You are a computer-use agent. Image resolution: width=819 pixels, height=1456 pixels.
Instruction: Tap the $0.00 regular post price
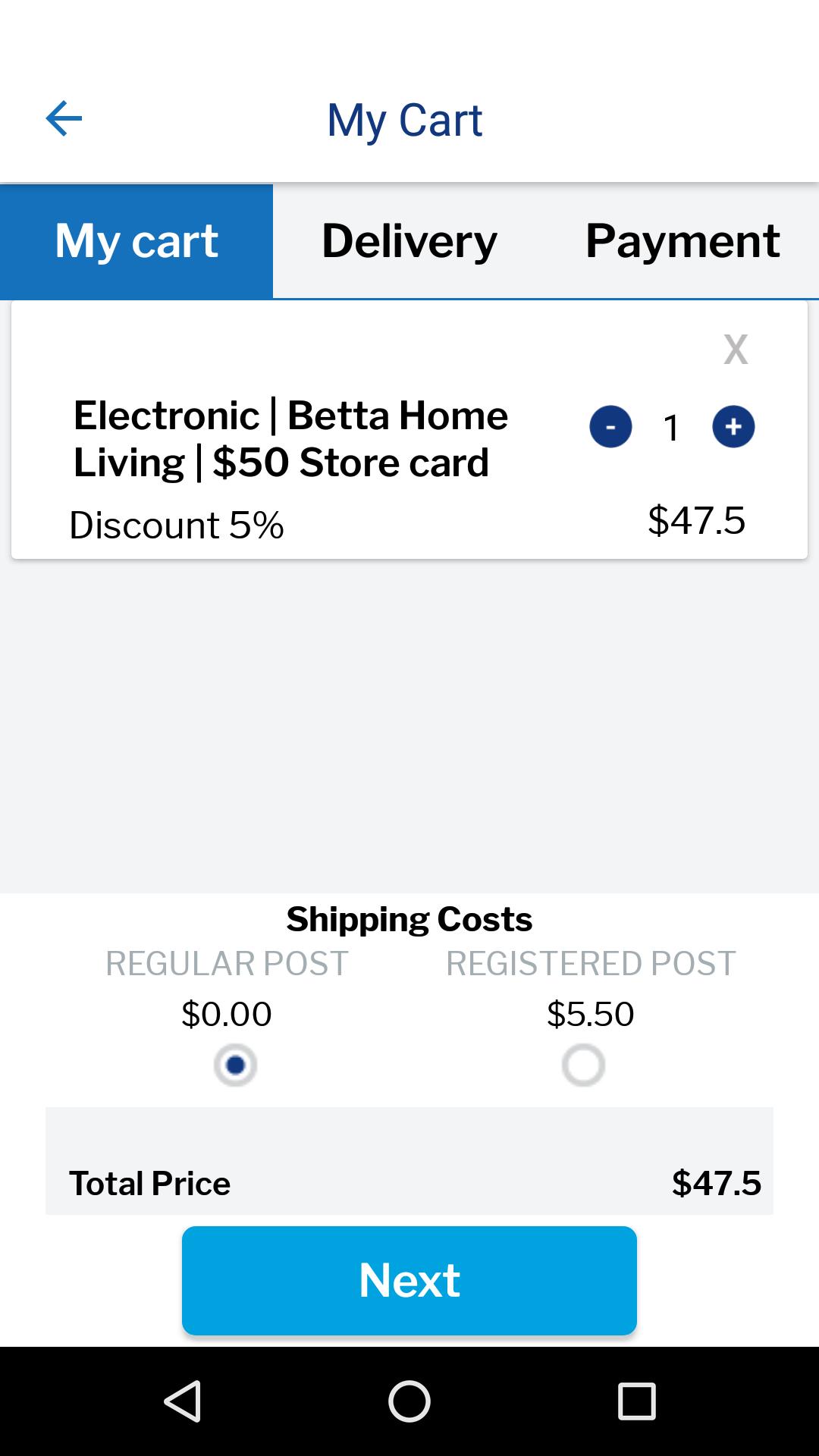tap(227, 1014)
